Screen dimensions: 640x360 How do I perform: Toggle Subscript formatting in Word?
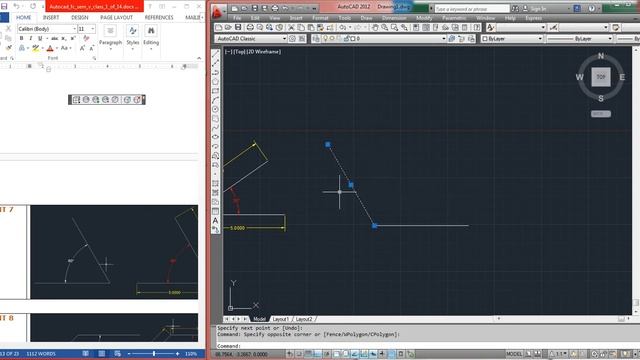[x=64, y=38]
